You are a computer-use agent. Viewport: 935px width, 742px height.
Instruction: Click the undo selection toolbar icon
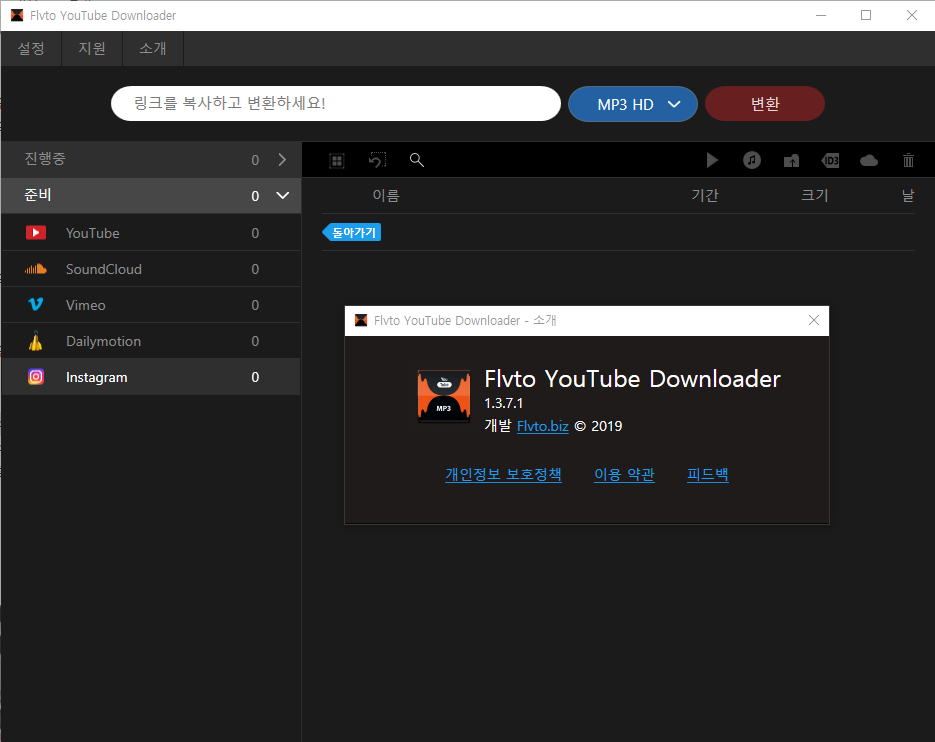coord(377,160)
